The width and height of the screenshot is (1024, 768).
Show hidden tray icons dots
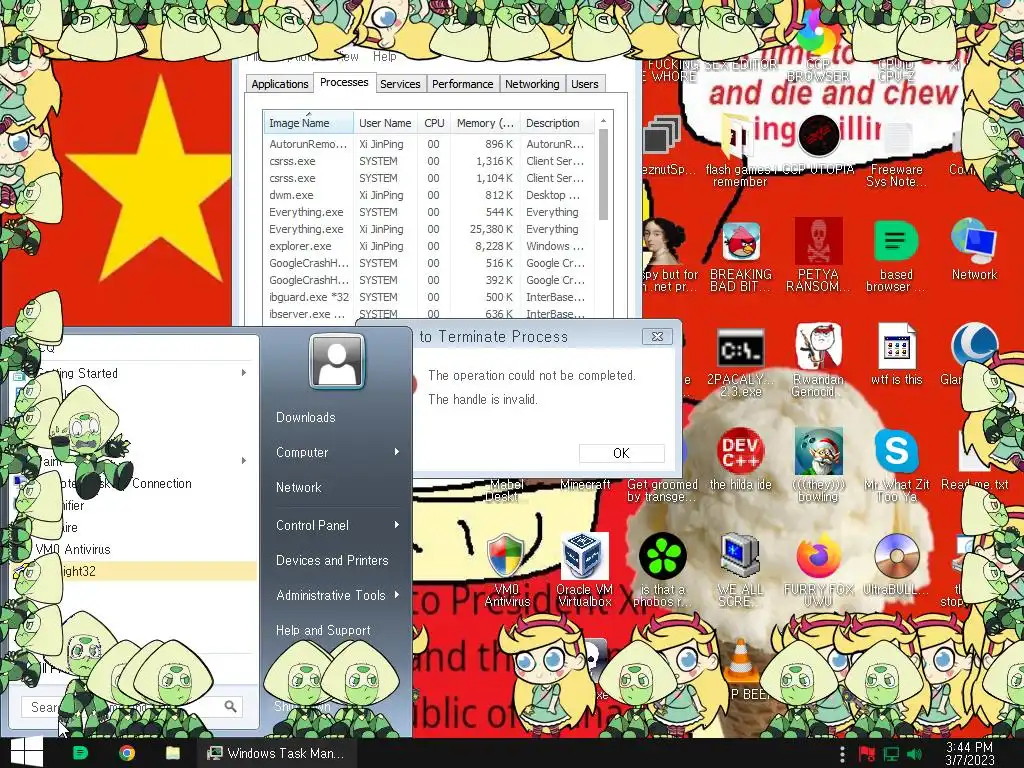pyautogui.click(x=842, y=754)
